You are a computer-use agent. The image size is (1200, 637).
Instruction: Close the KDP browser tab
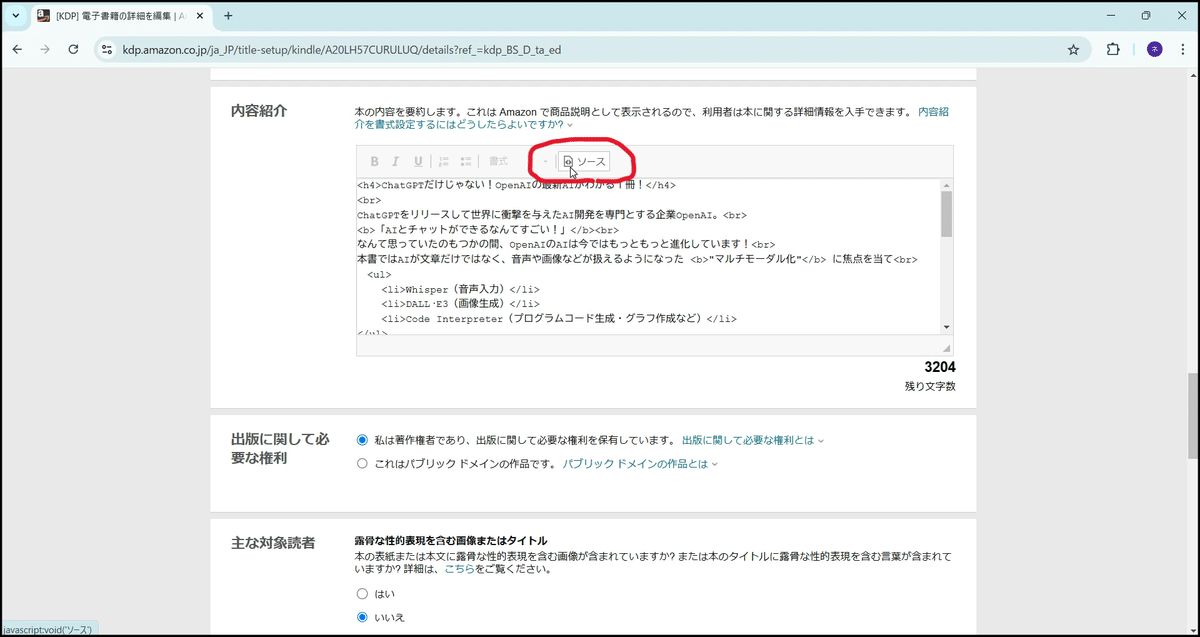coord(199,16)
